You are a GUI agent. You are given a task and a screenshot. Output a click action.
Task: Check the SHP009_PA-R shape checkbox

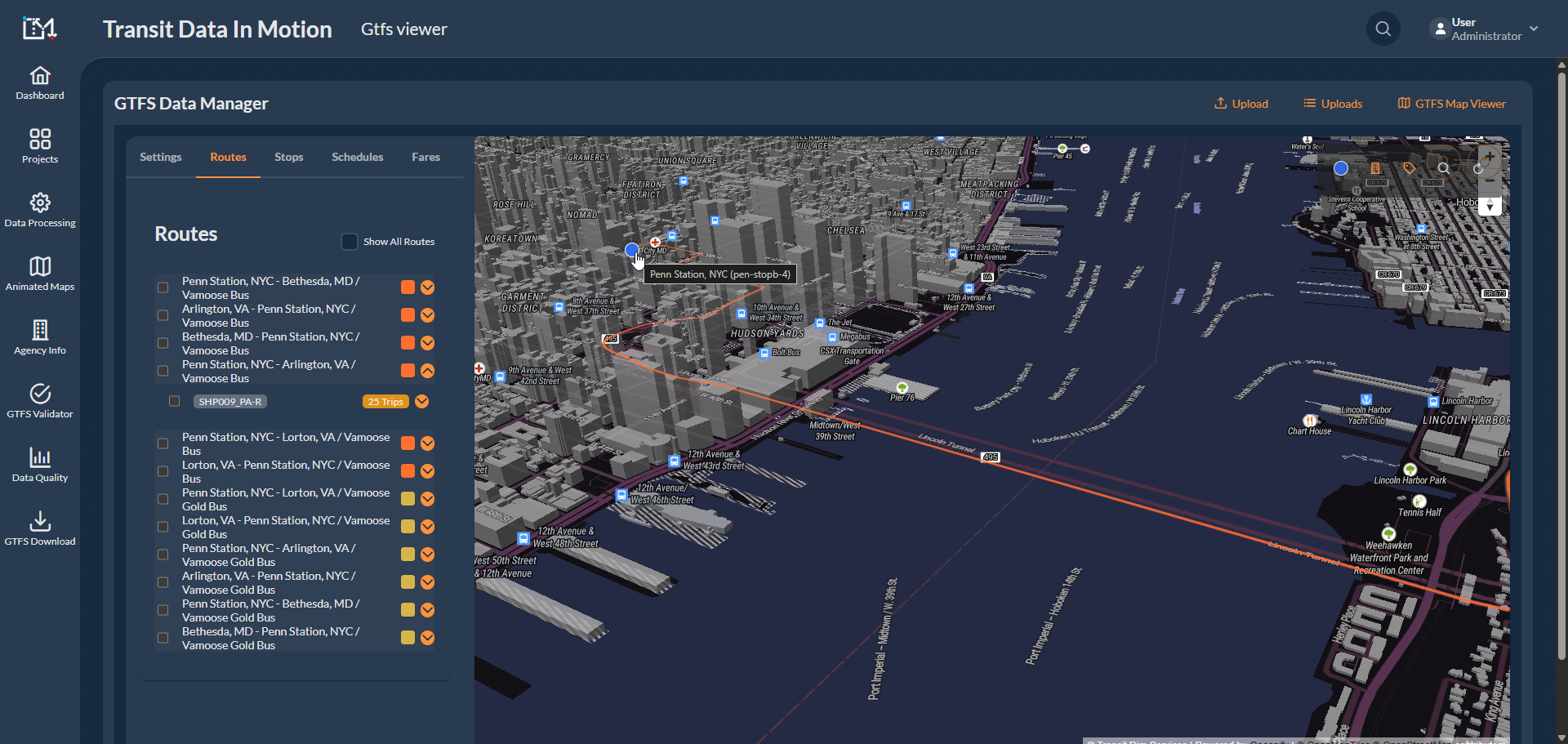[174, 401]
